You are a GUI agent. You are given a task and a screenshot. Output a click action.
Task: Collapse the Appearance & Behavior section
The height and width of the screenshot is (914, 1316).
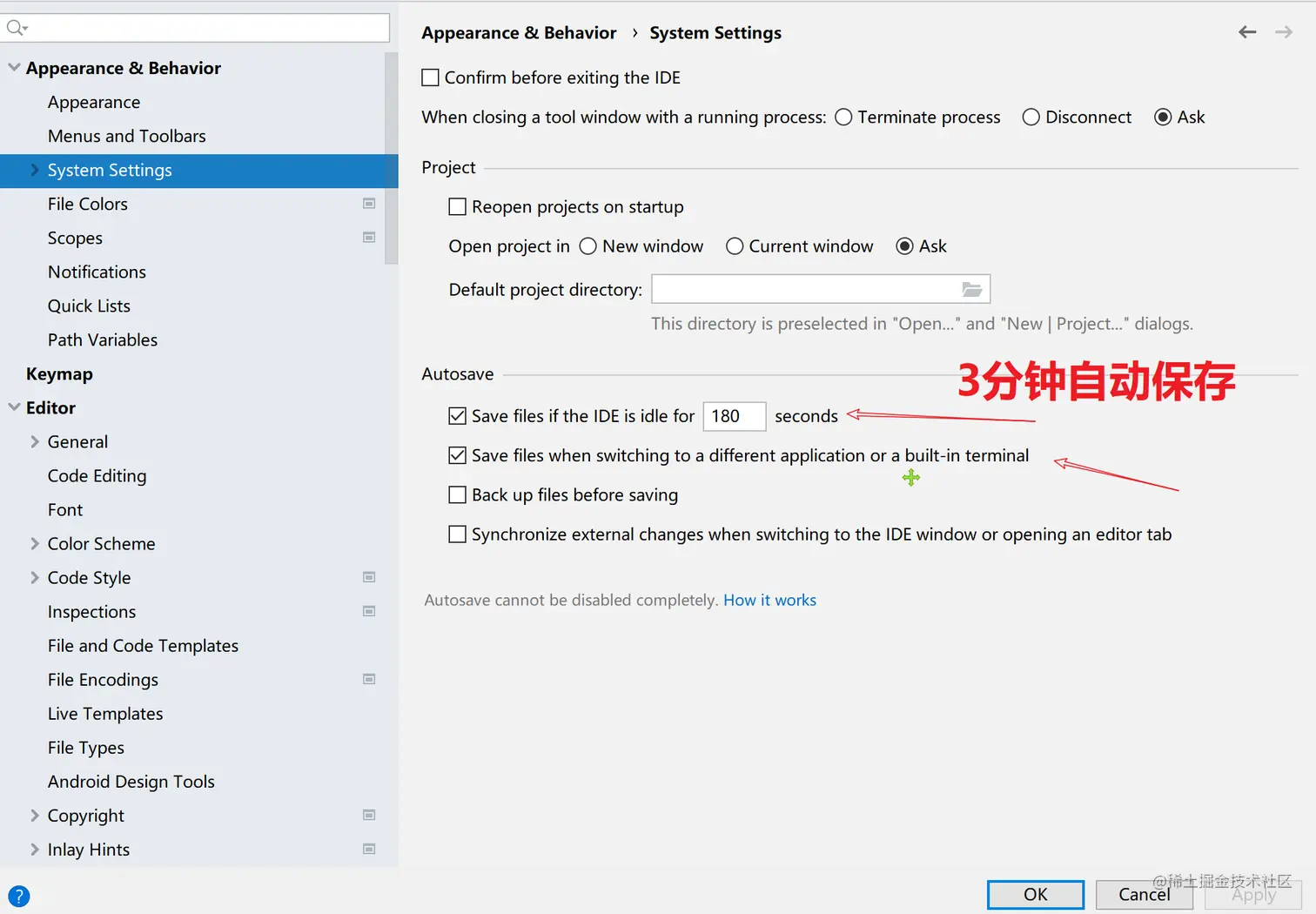[x=14, y=67]
